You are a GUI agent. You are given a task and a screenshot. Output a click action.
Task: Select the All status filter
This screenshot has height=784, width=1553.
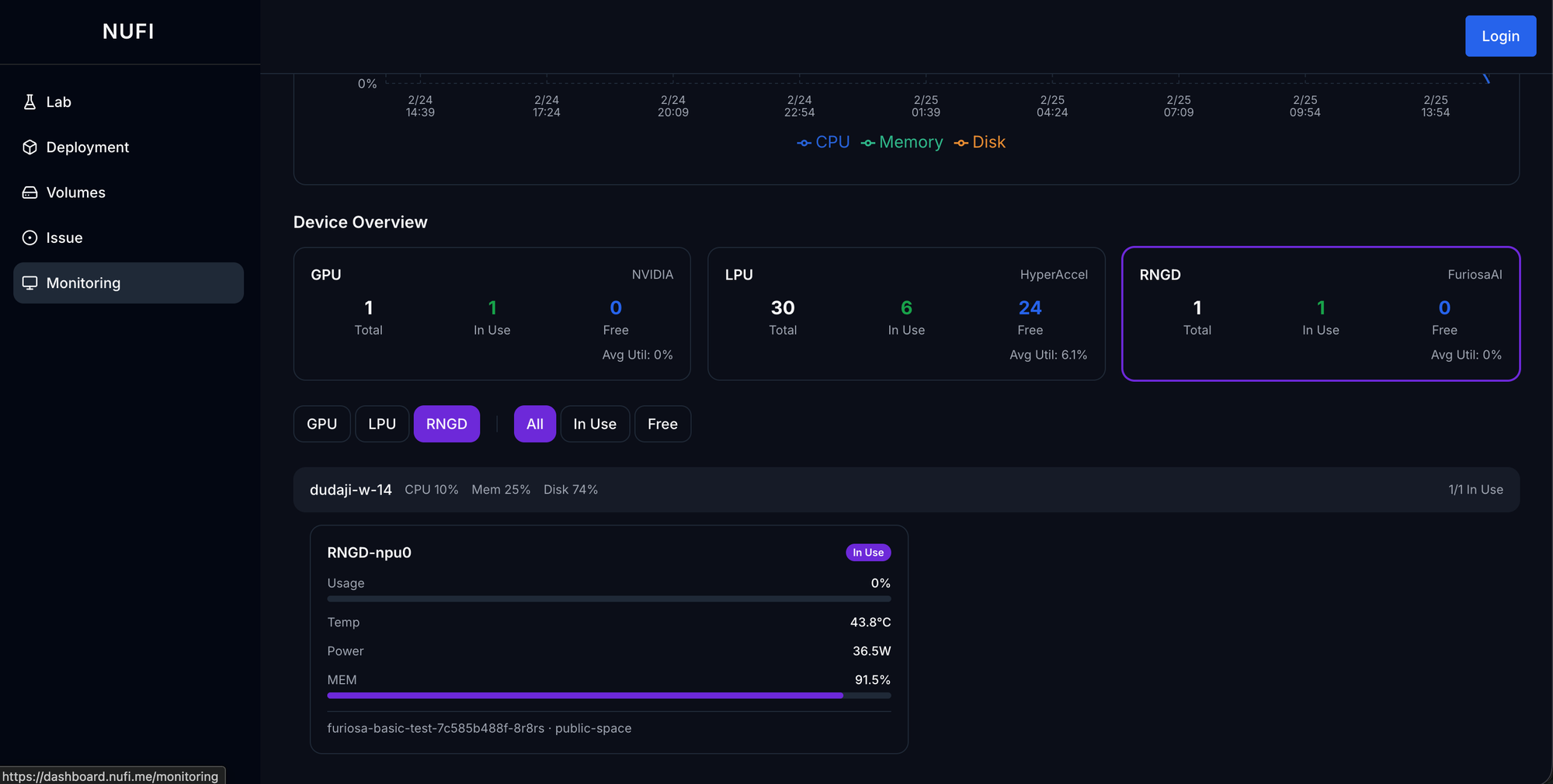click(x=534, y=424)
